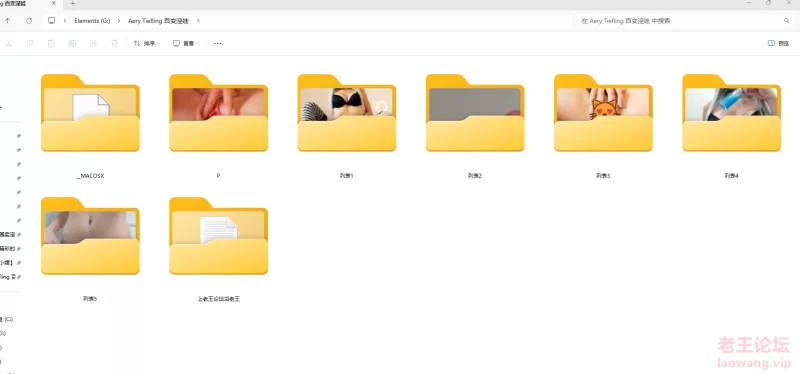Click the Aery Tiefling breadcrumb segment

click(x=158, y=21)
